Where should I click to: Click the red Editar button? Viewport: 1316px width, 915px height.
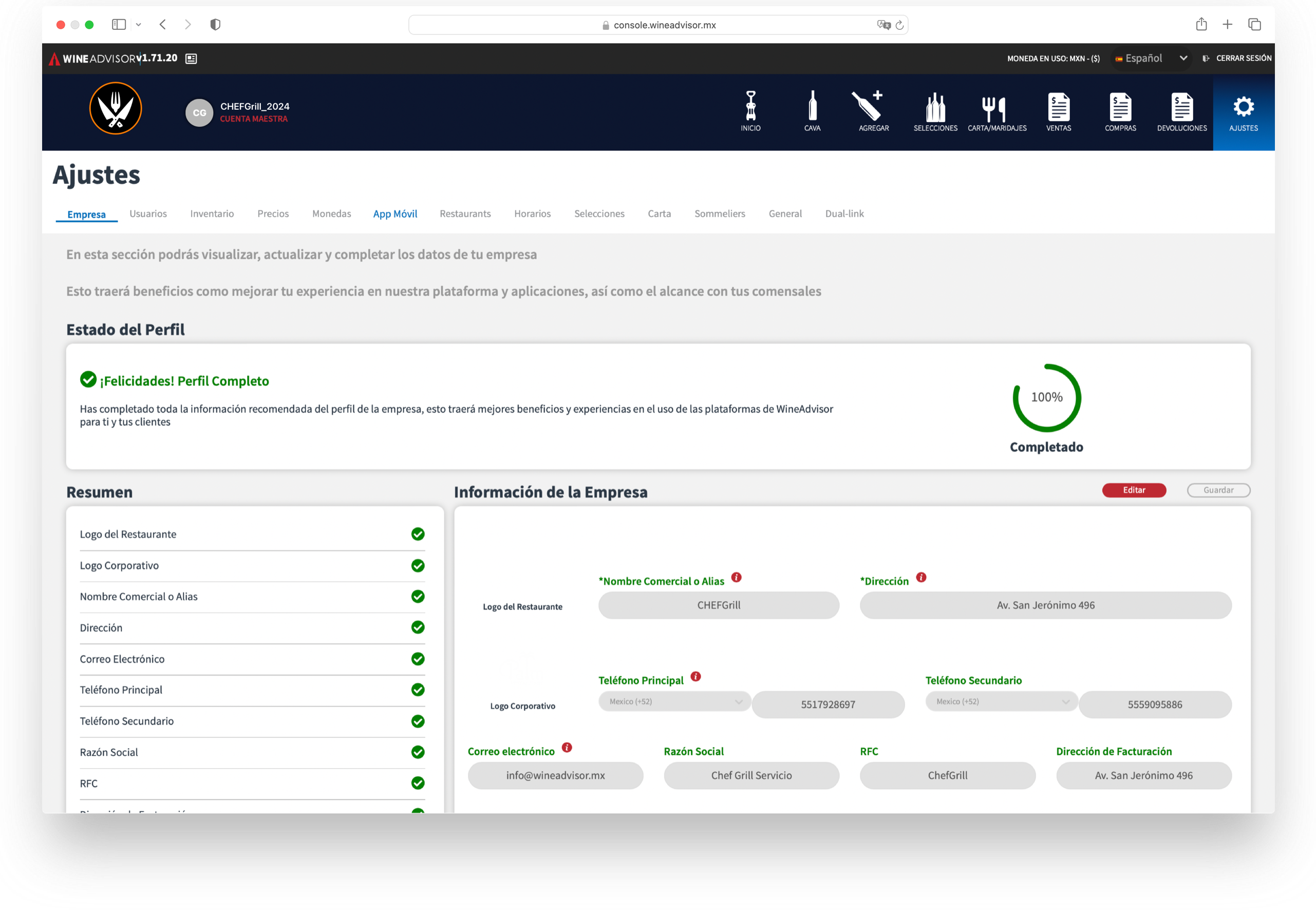pyautogui.click(x=1134, y=490)
